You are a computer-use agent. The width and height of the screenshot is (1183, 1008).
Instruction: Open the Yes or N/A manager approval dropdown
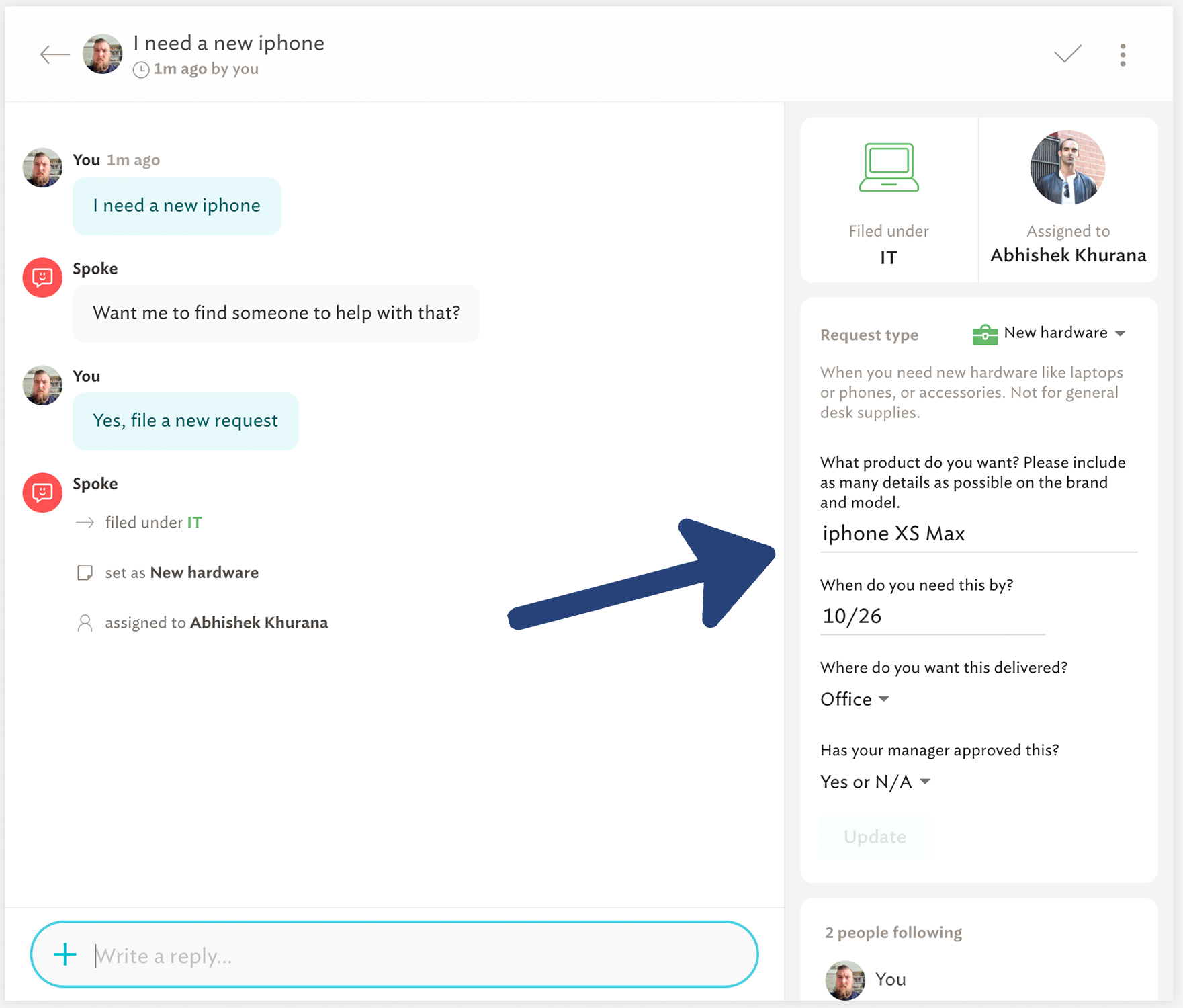pos(875,782)
